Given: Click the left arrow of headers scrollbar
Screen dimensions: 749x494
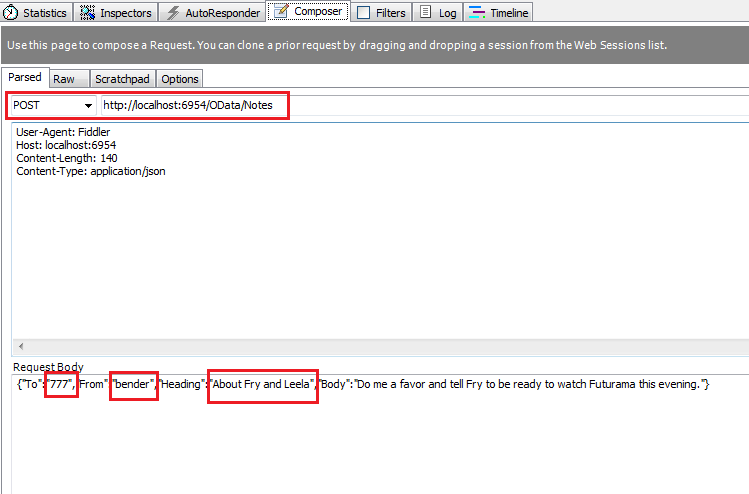Looking at the screenshot, I should 21,346.
